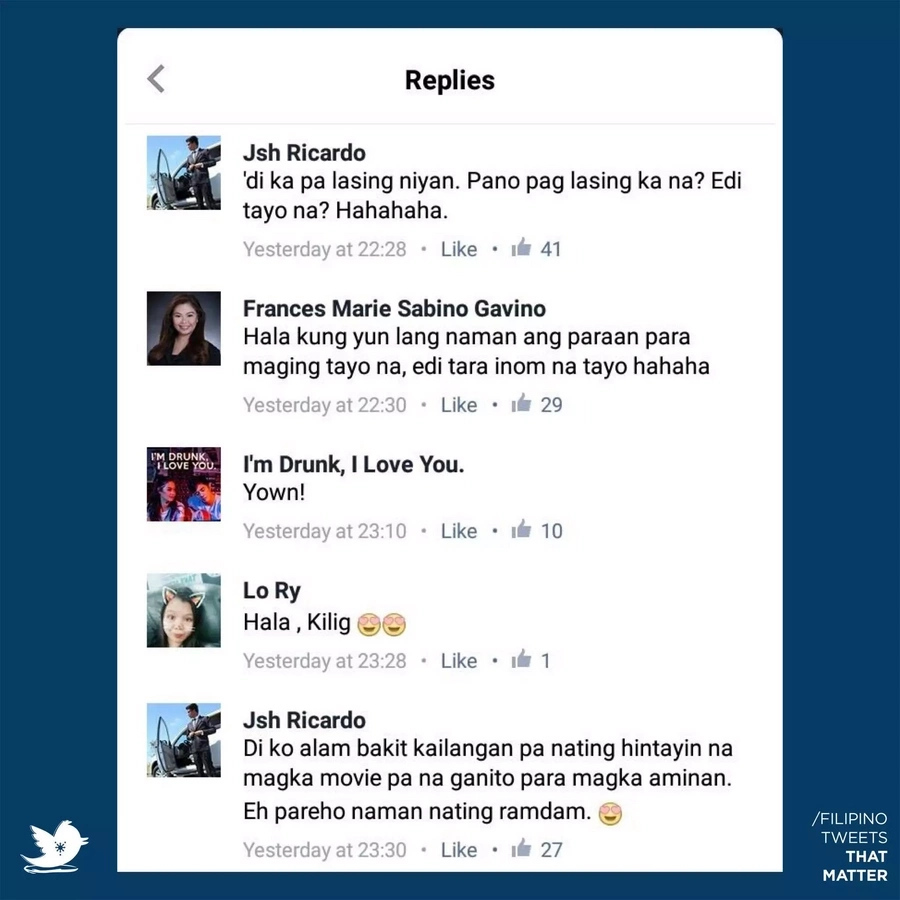
Task: Like Jsh Ricardo's 22:28 comment
Action: pyautogui.click(x=459, y=249)
